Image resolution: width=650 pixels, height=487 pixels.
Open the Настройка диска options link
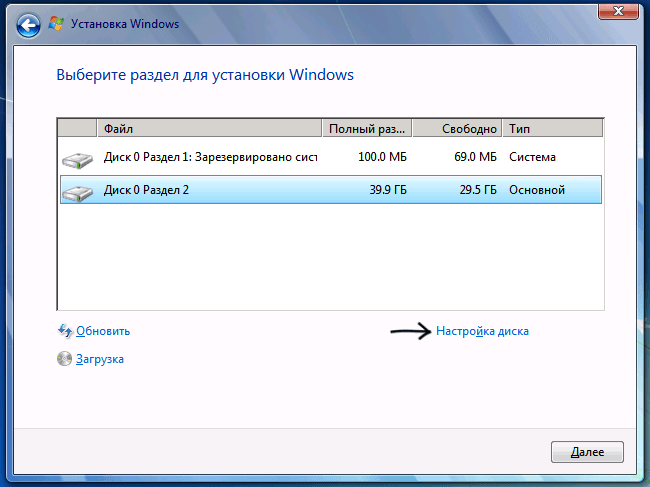(x=482, y=331)
